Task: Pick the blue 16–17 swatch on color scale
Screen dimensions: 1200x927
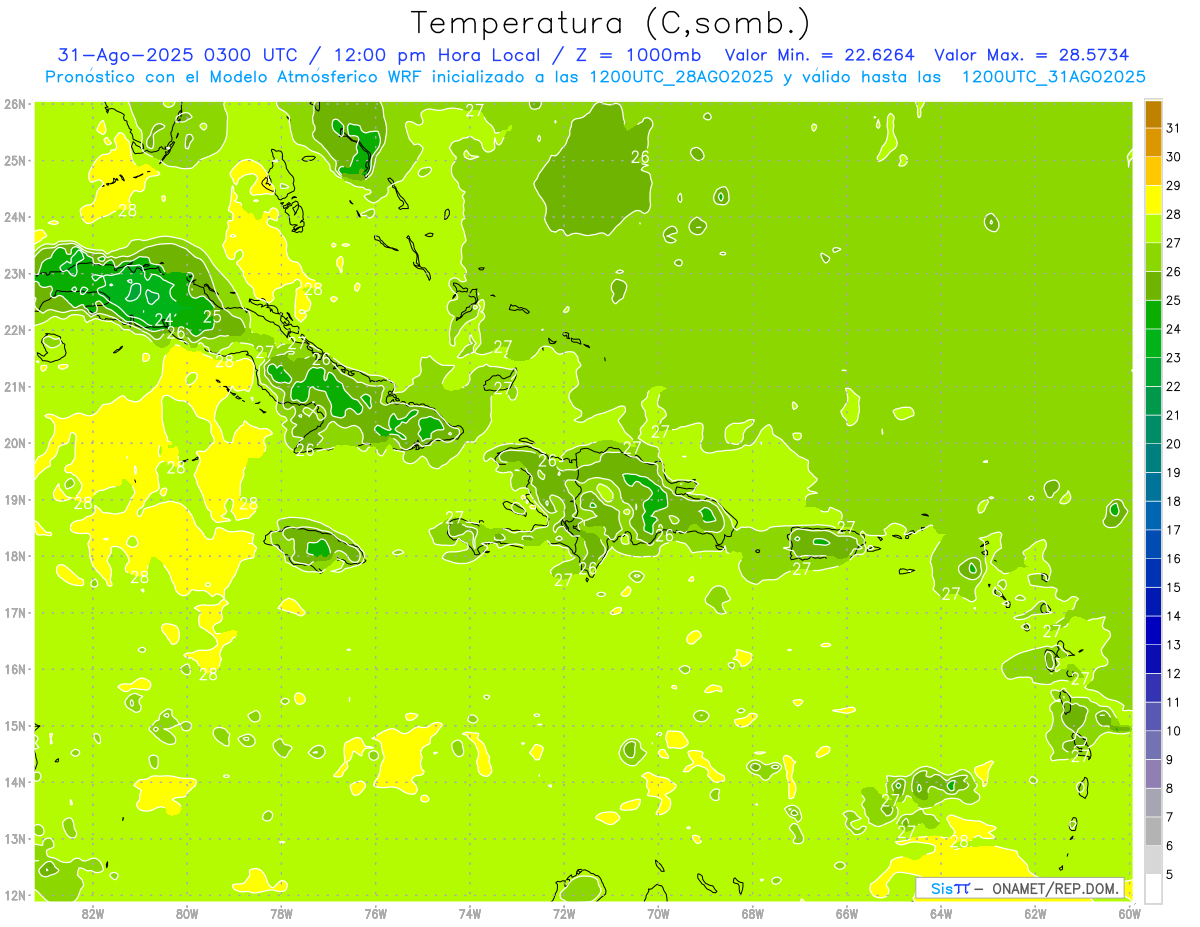Action: coord(1153,544)
